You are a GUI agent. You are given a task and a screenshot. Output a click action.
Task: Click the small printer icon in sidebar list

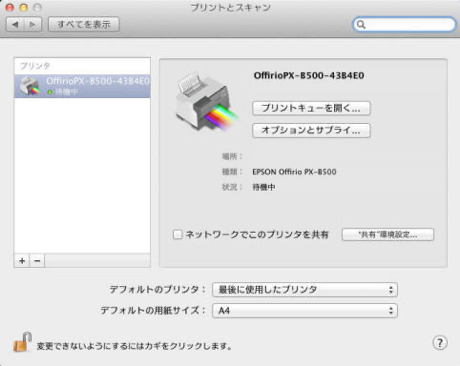click(29, 86)
